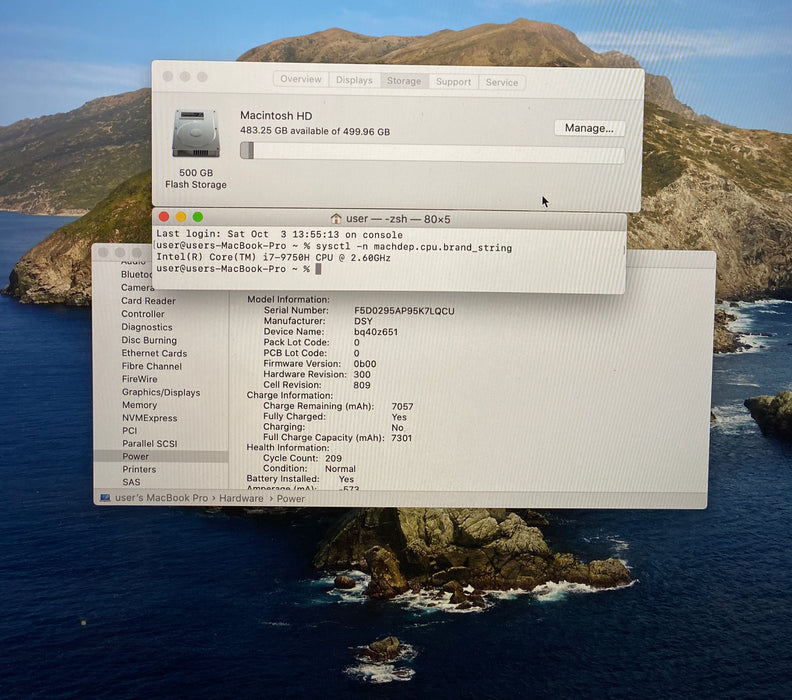This screenshot has width=792, height=700.
Task: Click the Charge Information heading
Action: coord(289,395)
